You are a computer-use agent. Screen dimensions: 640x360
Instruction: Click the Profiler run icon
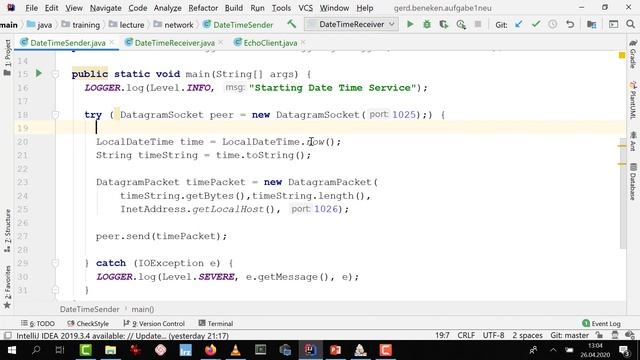(461, 24)
